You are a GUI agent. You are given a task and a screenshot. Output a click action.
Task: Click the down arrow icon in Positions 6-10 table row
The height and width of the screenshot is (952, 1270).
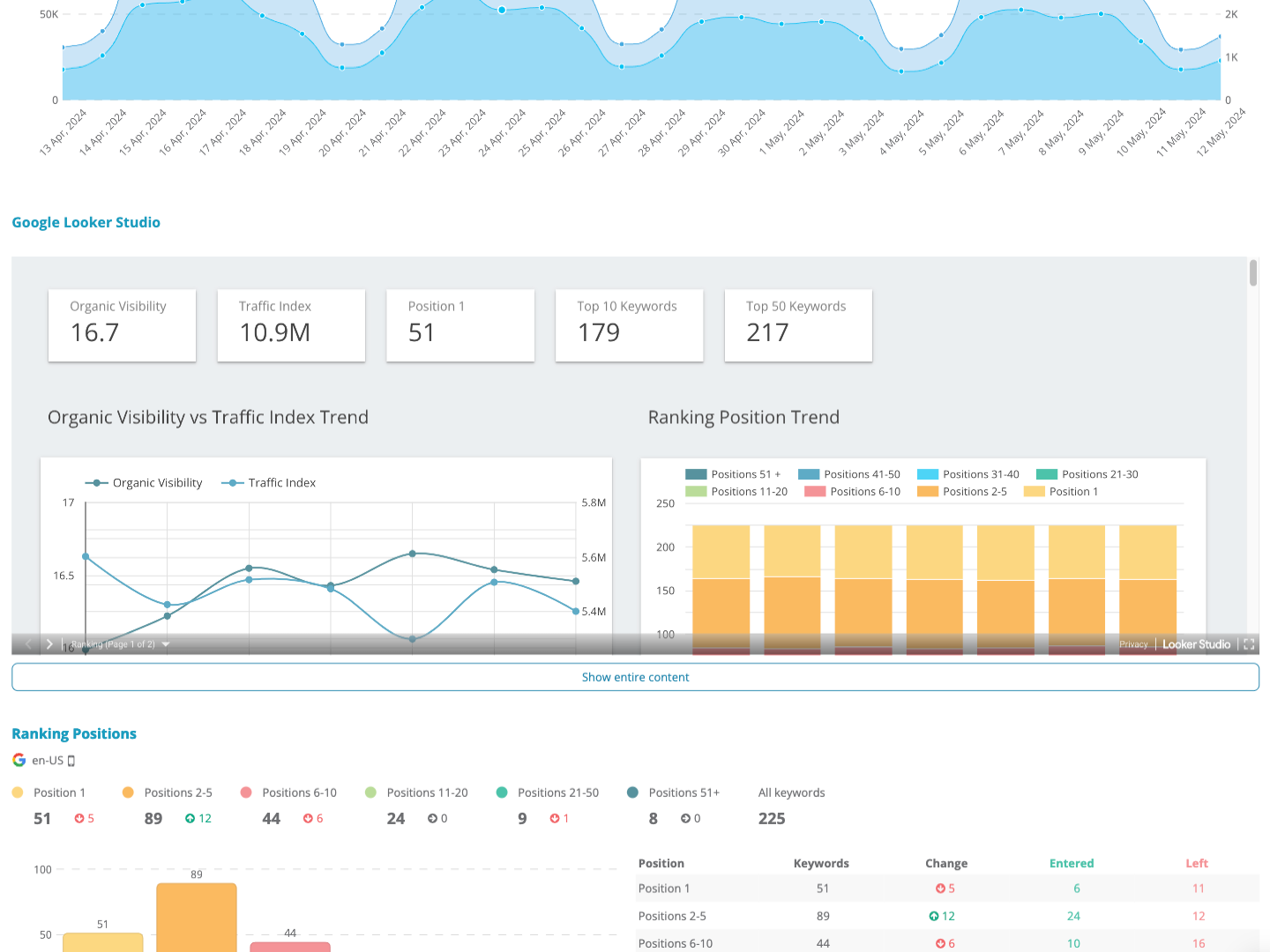pos(940,943)
